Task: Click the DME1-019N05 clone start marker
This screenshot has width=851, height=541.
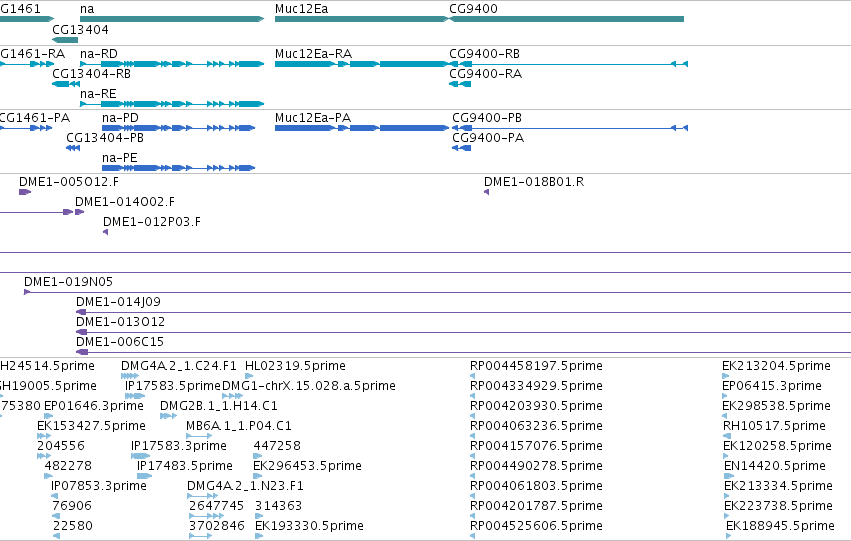Action: [27, 292]
